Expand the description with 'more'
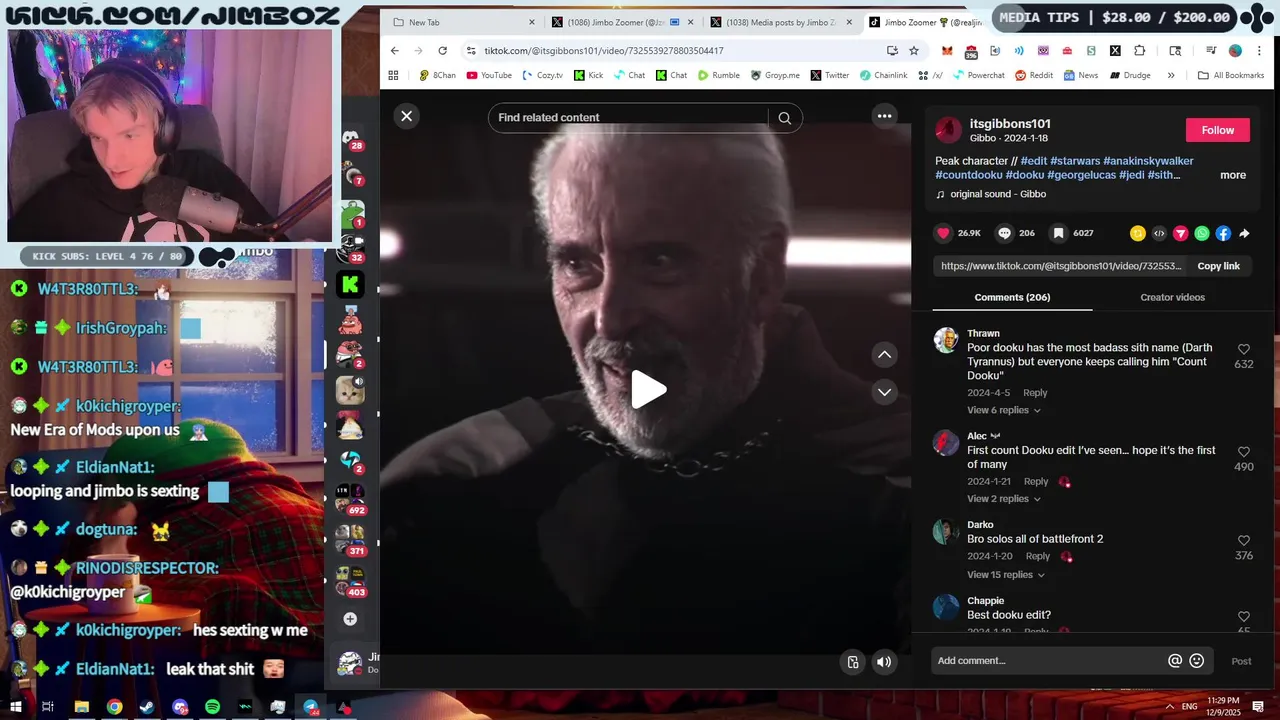The image size is (1280, 720). pyautogui.click(x=1232, y=175)
